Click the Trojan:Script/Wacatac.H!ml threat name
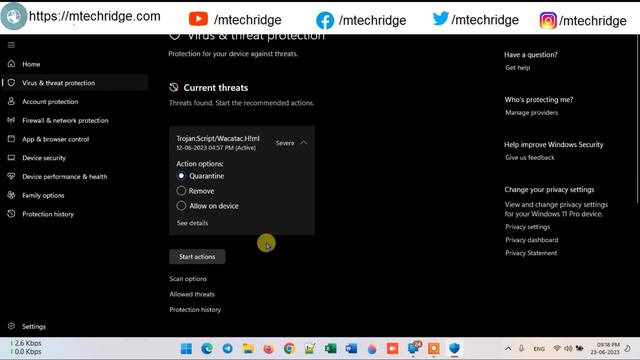Viewport: 640px width, 360px height. pos(218,138)
